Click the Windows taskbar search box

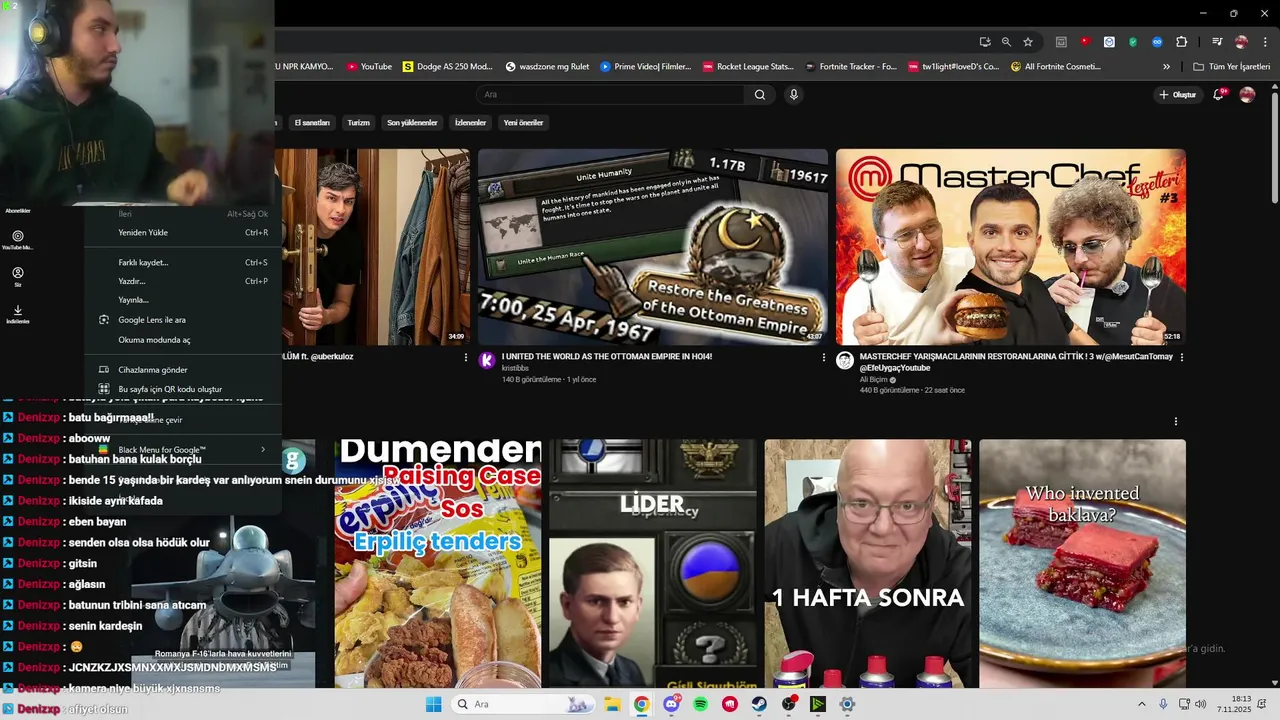point(522,704)
